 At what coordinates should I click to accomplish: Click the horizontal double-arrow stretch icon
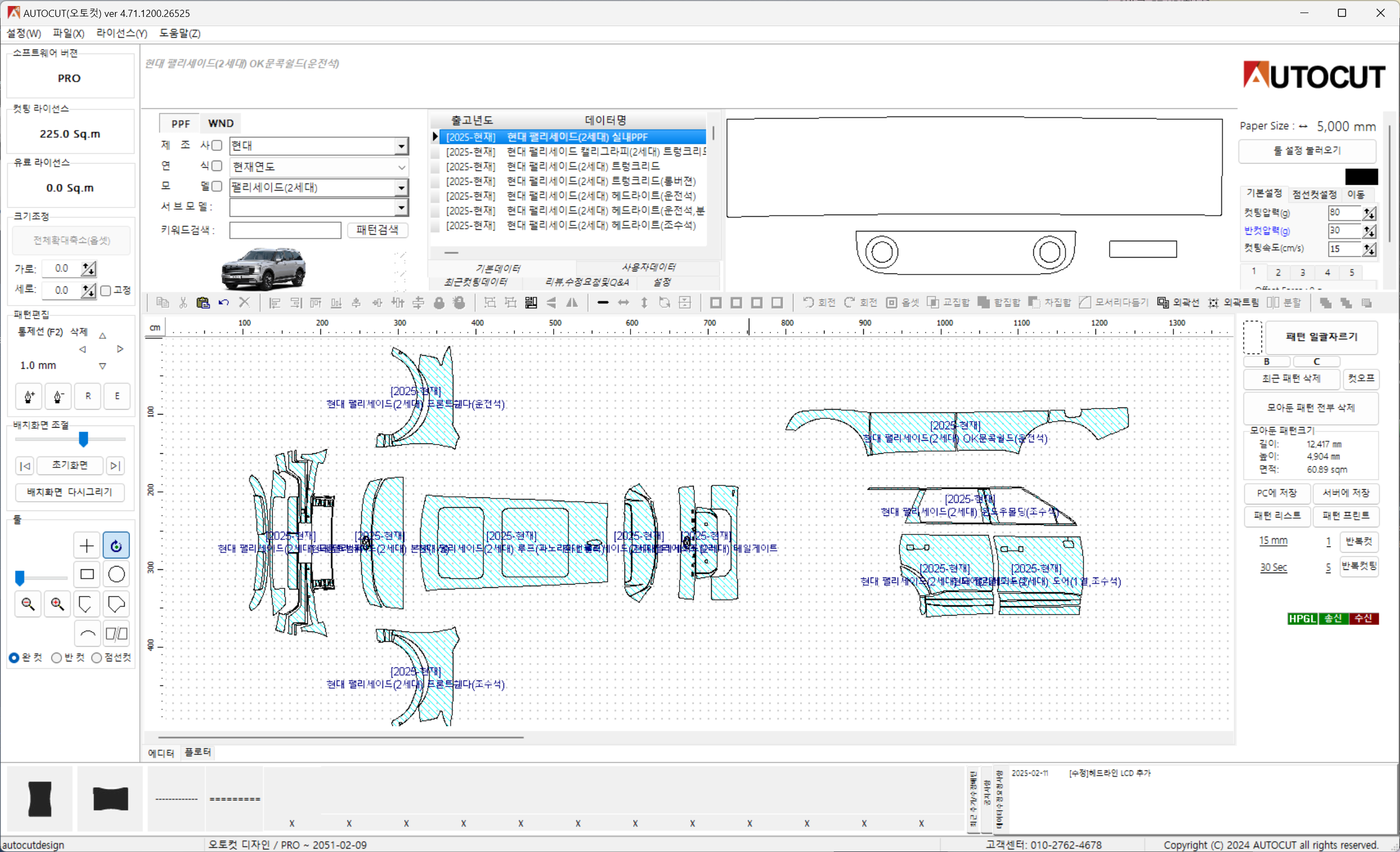click(623, 303)
